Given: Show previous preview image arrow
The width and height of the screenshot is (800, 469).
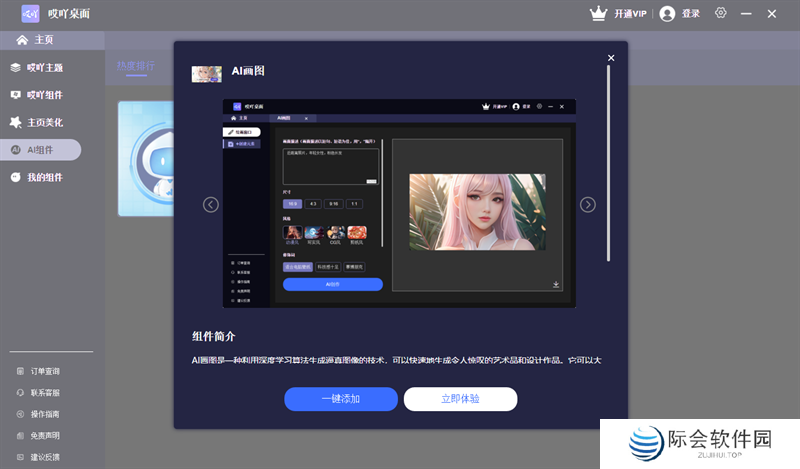Looking at the screenshot, I should (x=211, y=205).
